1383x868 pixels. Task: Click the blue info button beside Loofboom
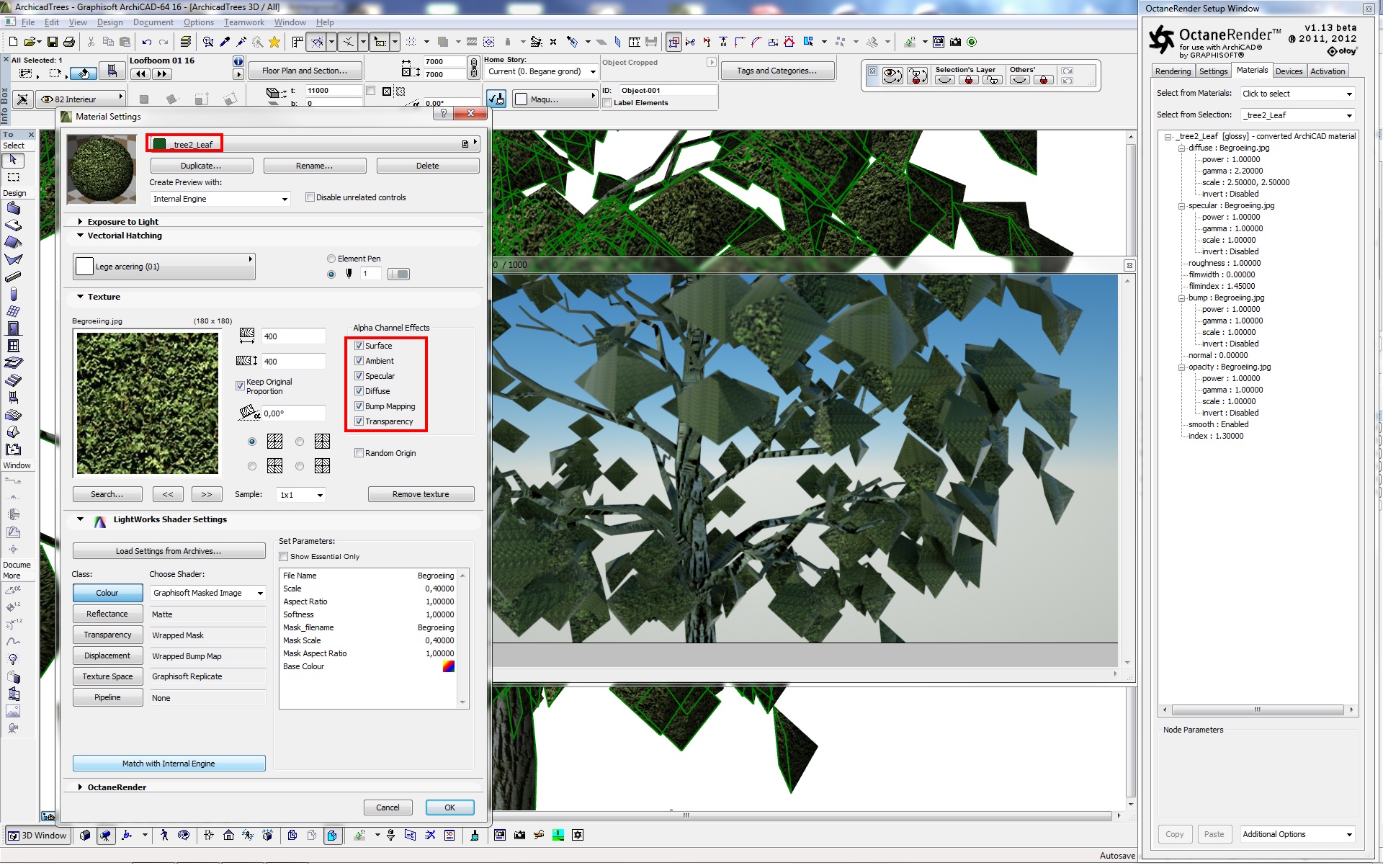pyautogui.click(x=238, y=61)
